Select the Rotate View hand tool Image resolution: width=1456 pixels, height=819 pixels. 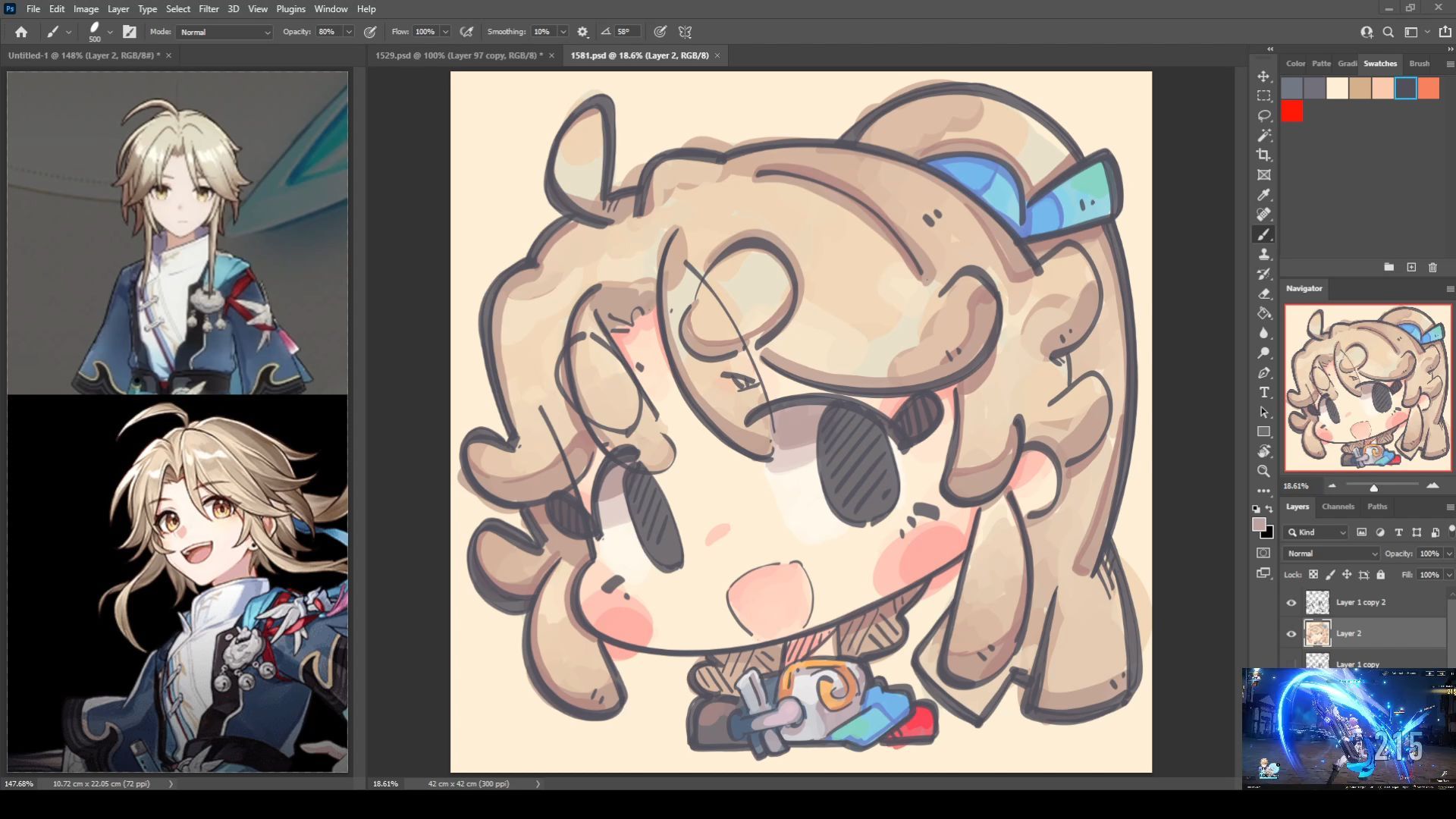pyautogui.click(x=1263, y=451)
